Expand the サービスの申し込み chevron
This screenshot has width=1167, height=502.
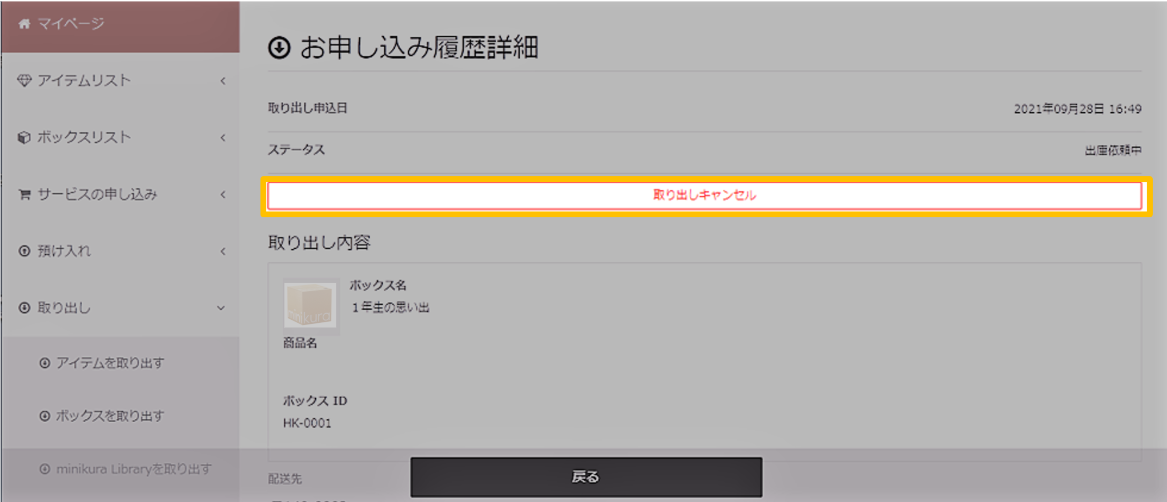(223, 195)
